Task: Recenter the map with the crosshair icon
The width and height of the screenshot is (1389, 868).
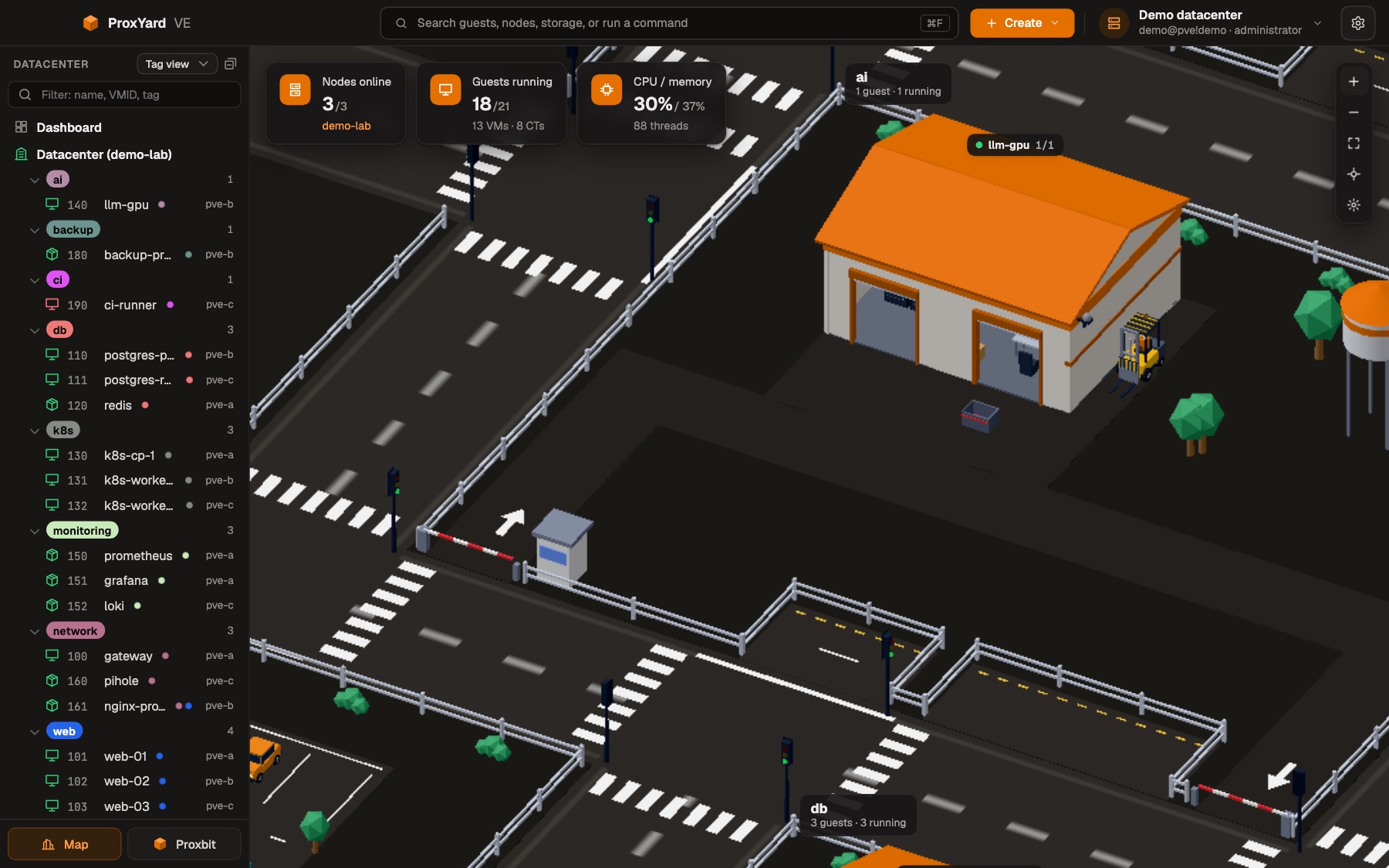Action: (1354, 174)
